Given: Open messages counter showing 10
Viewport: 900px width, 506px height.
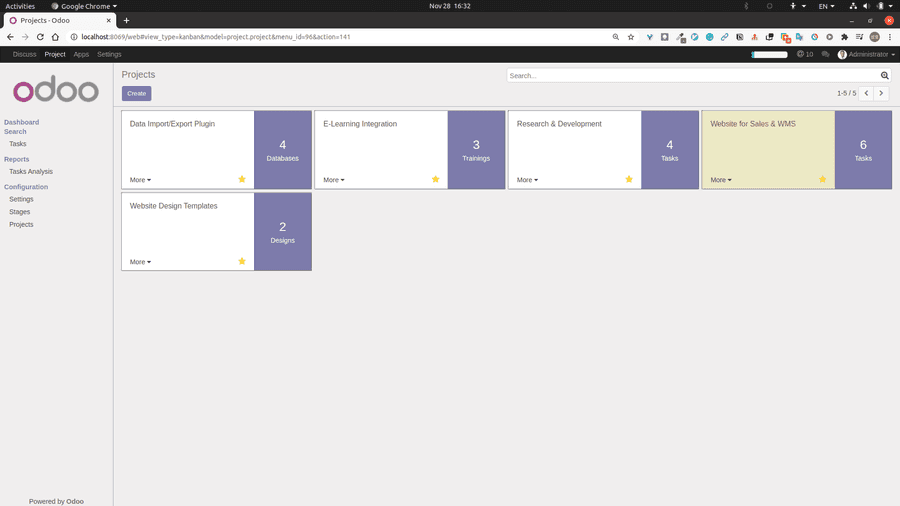Looking at the screenshot, I should click(x=805, y=55).
